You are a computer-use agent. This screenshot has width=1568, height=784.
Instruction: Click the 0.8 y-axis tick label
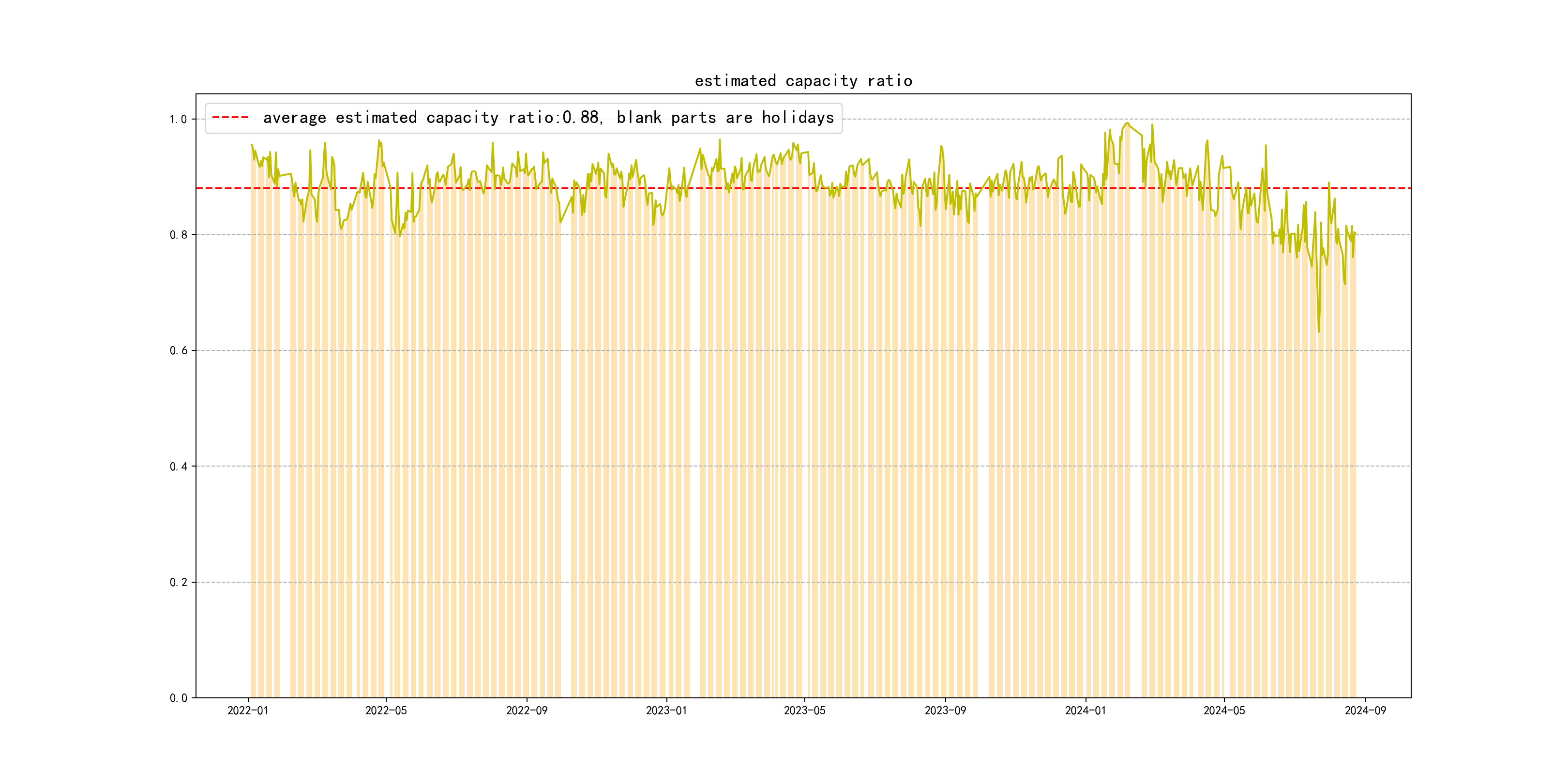click(178, 235)
